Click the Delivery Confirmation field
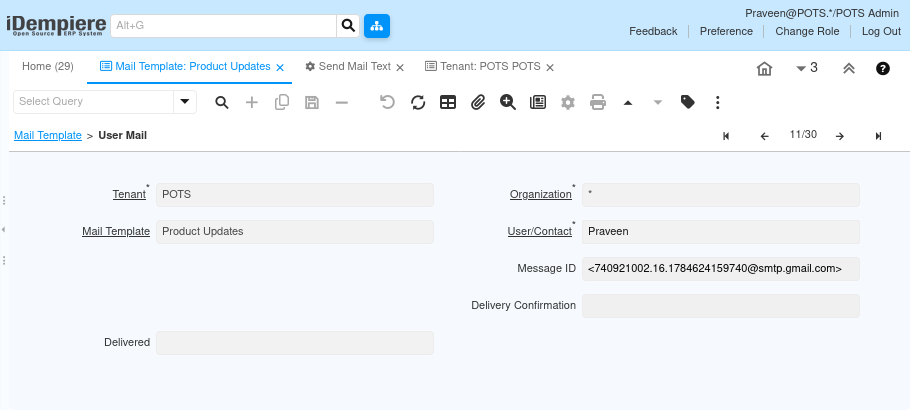 (x=721, y=305)
